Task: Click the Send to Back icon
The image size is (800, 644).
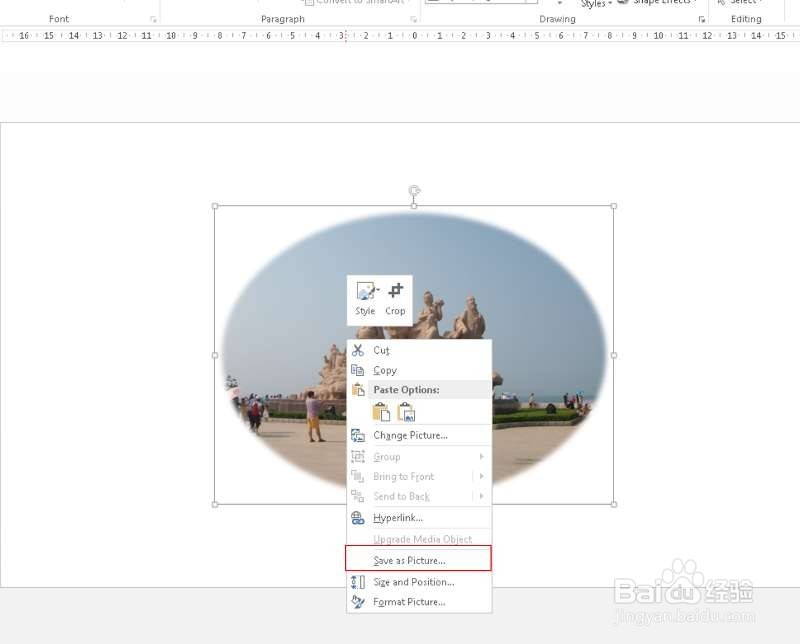Action: 358,496
